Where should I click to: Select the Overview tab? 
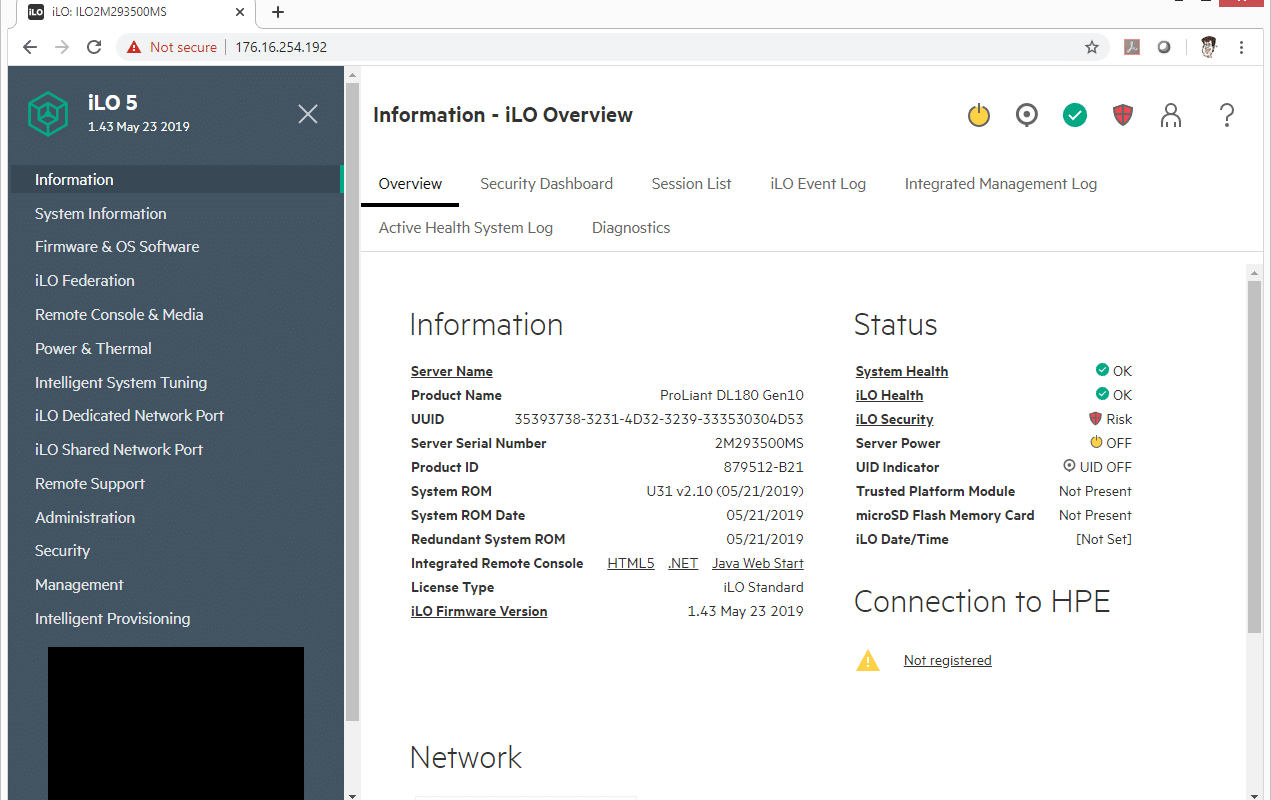[410, 184]
